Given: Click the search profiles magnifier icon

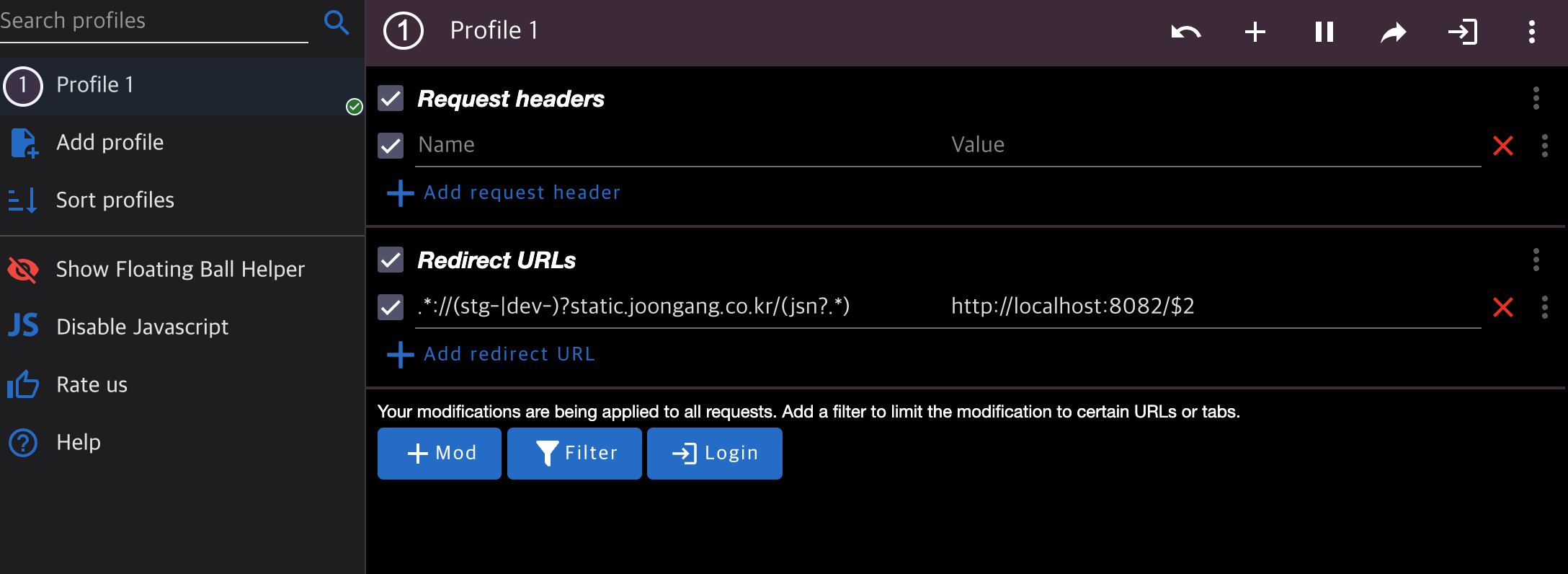Looking at the screenshot, I should pos(336,22).
